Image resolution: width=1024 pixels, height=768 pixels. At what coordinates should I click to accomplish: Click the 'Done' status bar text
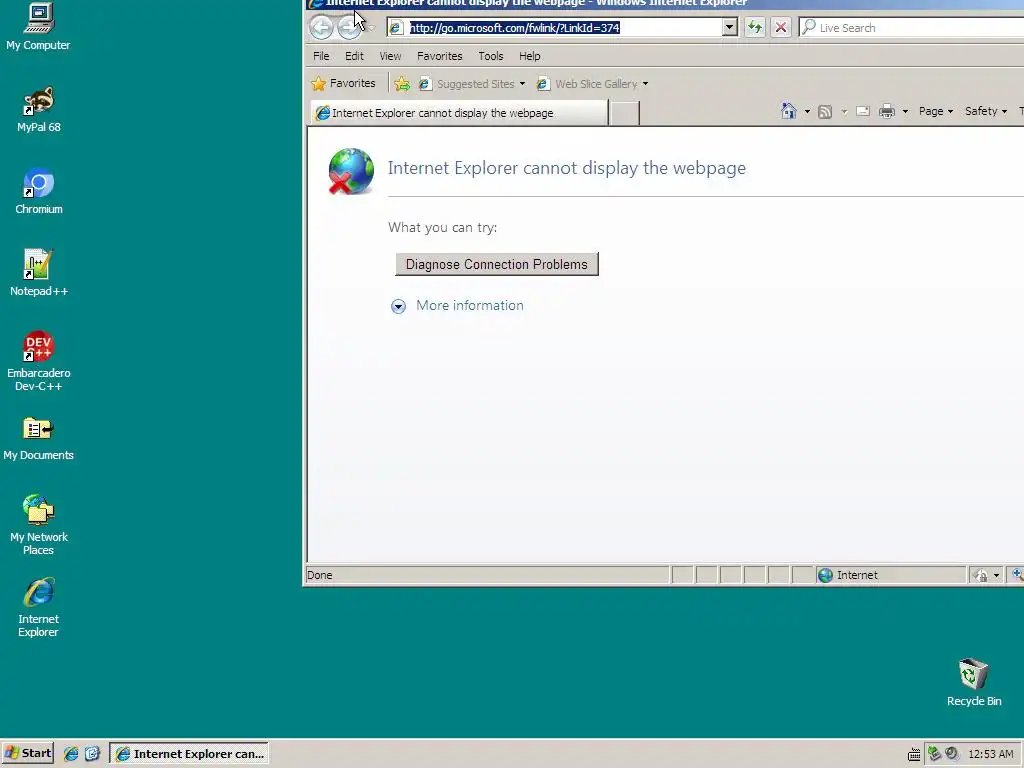click(319, 575)
